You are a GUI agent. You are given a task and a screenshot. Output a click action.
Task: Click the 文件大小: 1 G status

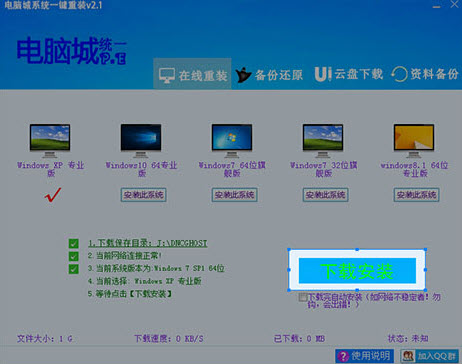click(x=45, y=339)
